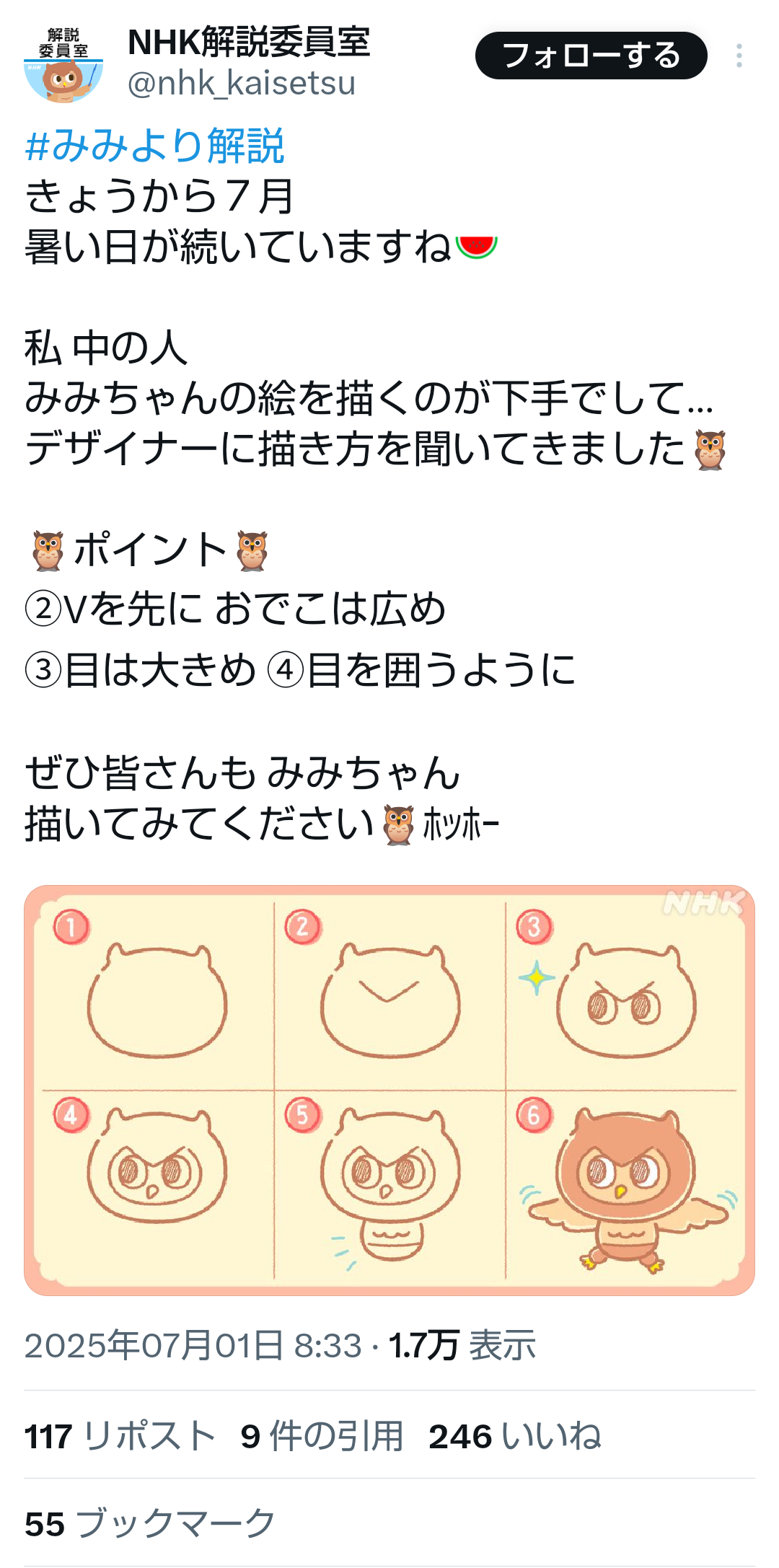
Task: Click the owl emoji after ポイント
Action: point(252,551)
